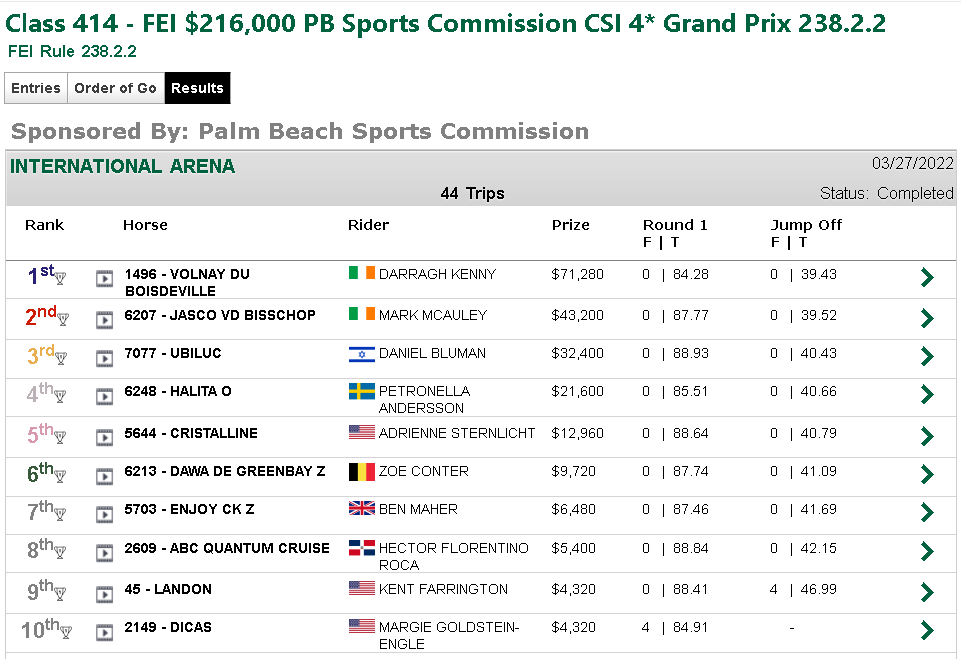Open horse link Halita O
The width and height of the screenshot is (961, 659).
178,391
